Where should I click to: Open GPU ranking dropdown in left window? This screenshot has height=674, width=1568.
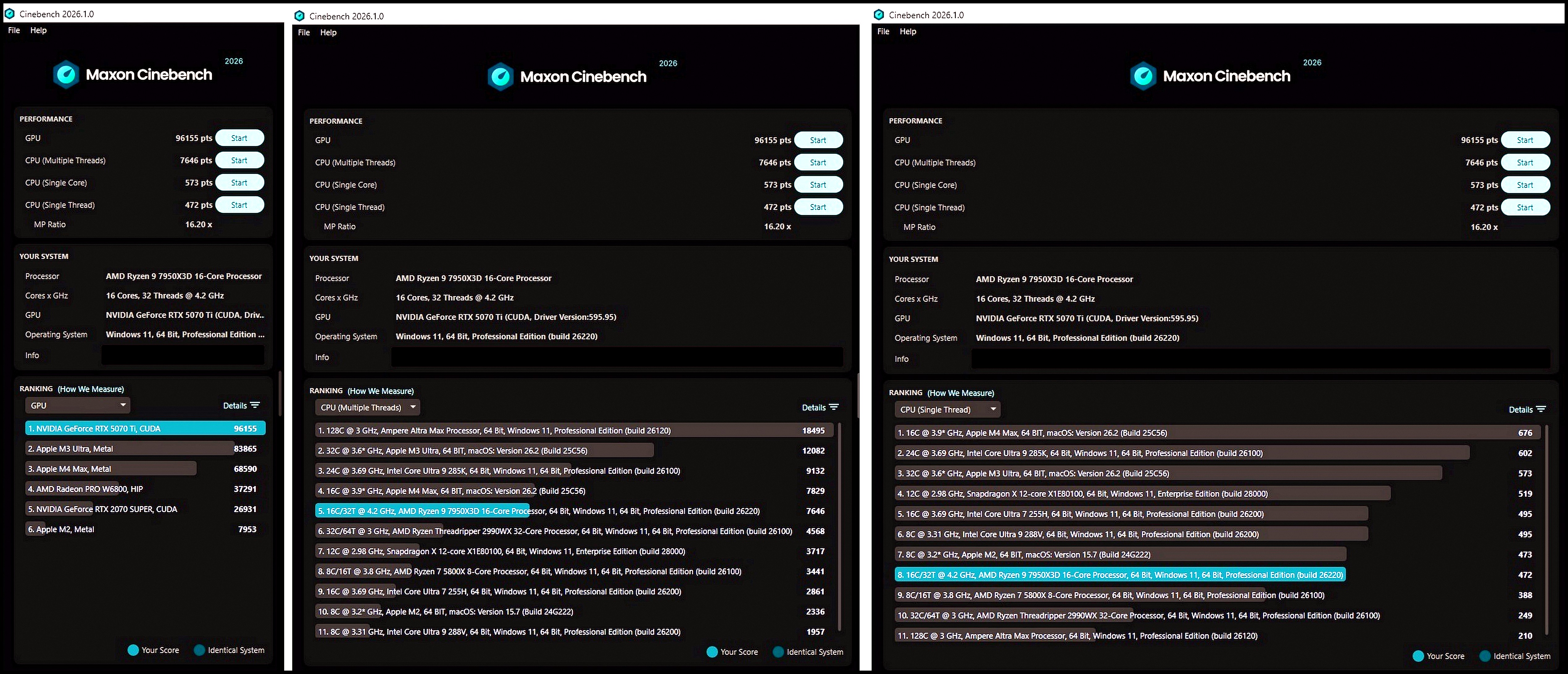tap(77, 405)
